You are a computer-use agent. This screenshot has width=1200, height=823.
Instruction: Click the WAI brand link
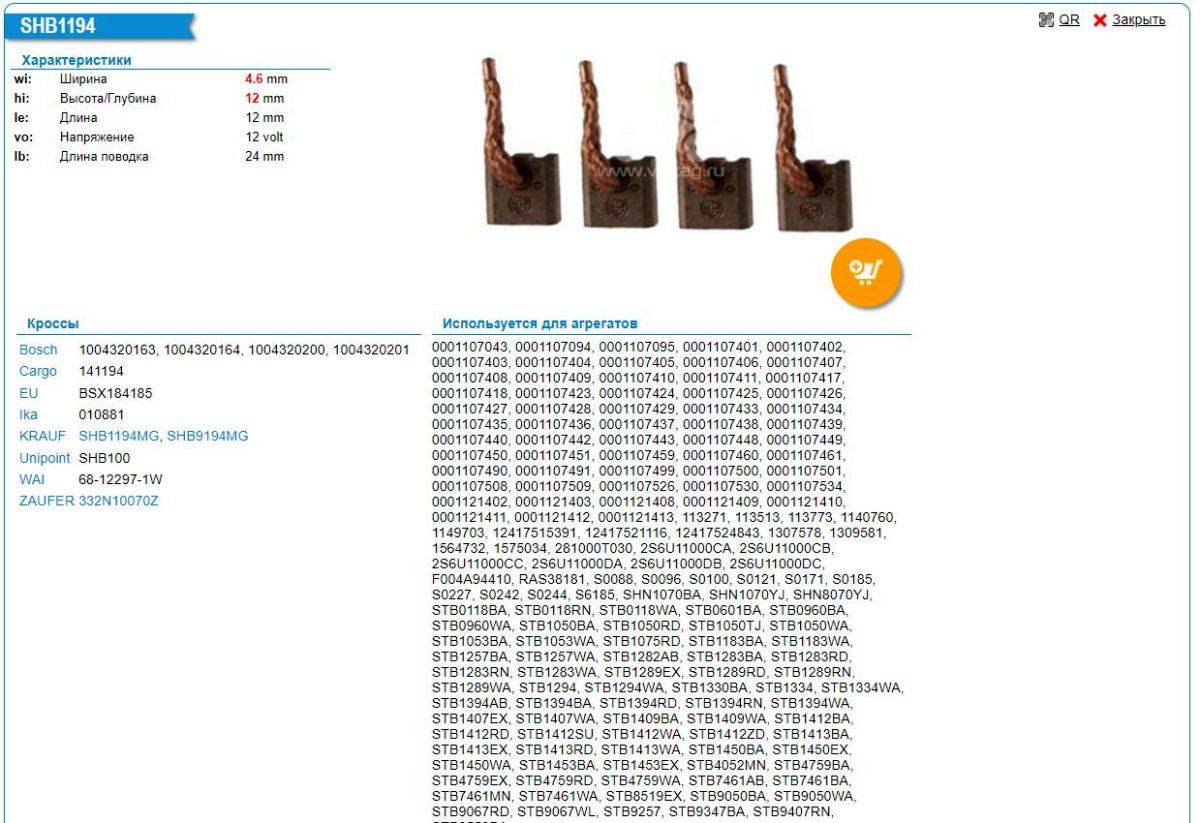pyautogui.click(x=32, y=479)
